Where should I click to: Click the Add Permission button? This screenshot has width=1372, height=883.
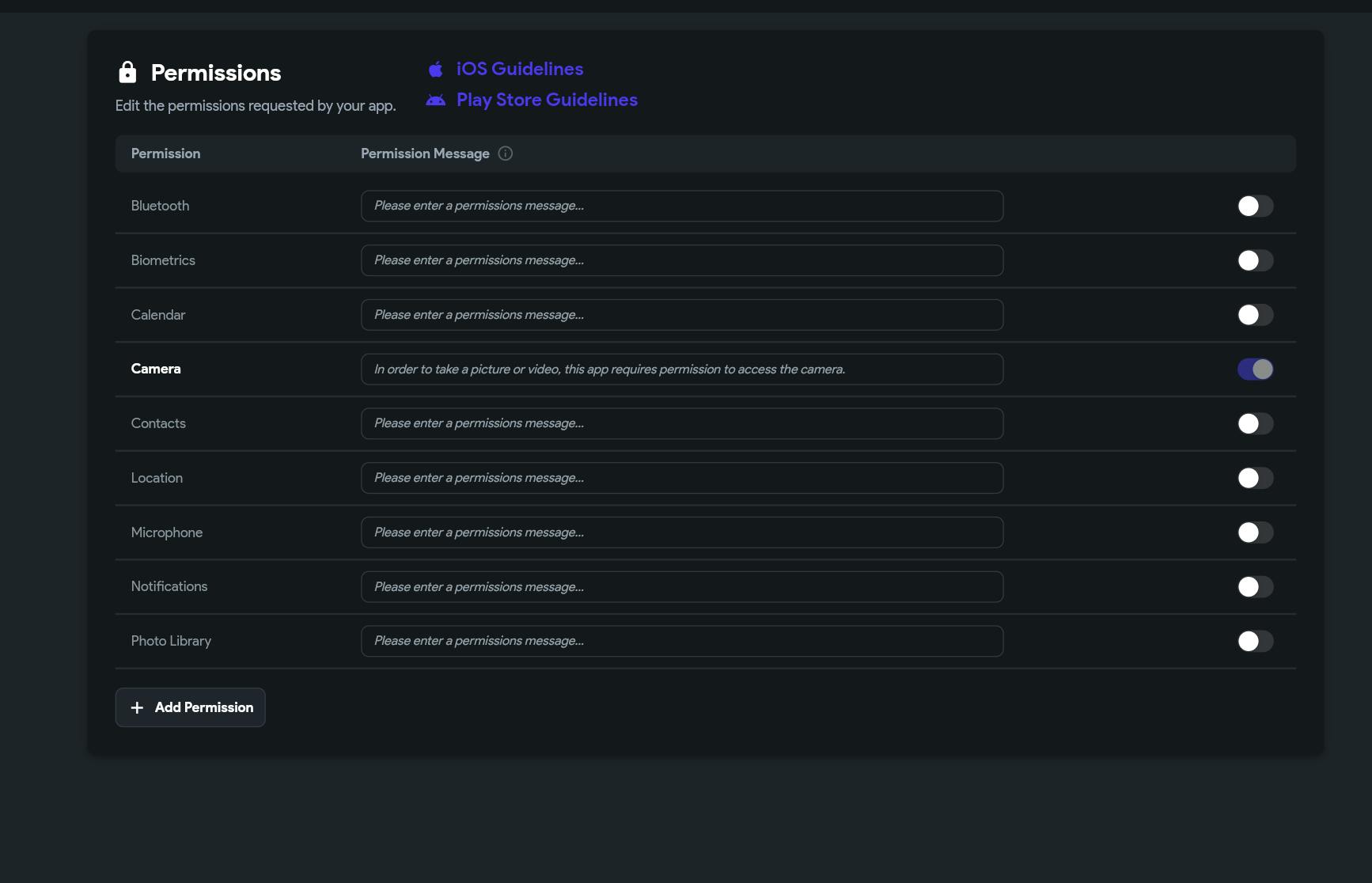[191, 707]
